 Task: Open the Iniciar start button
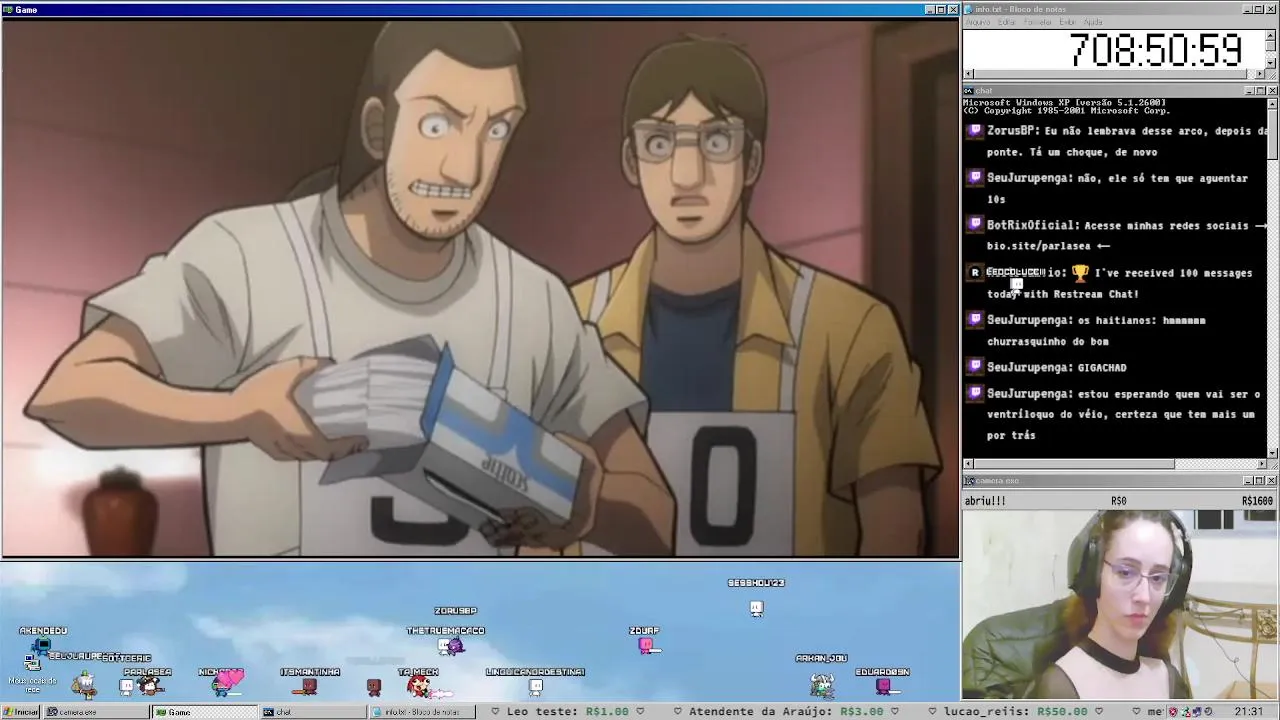[x=21, y=712]
